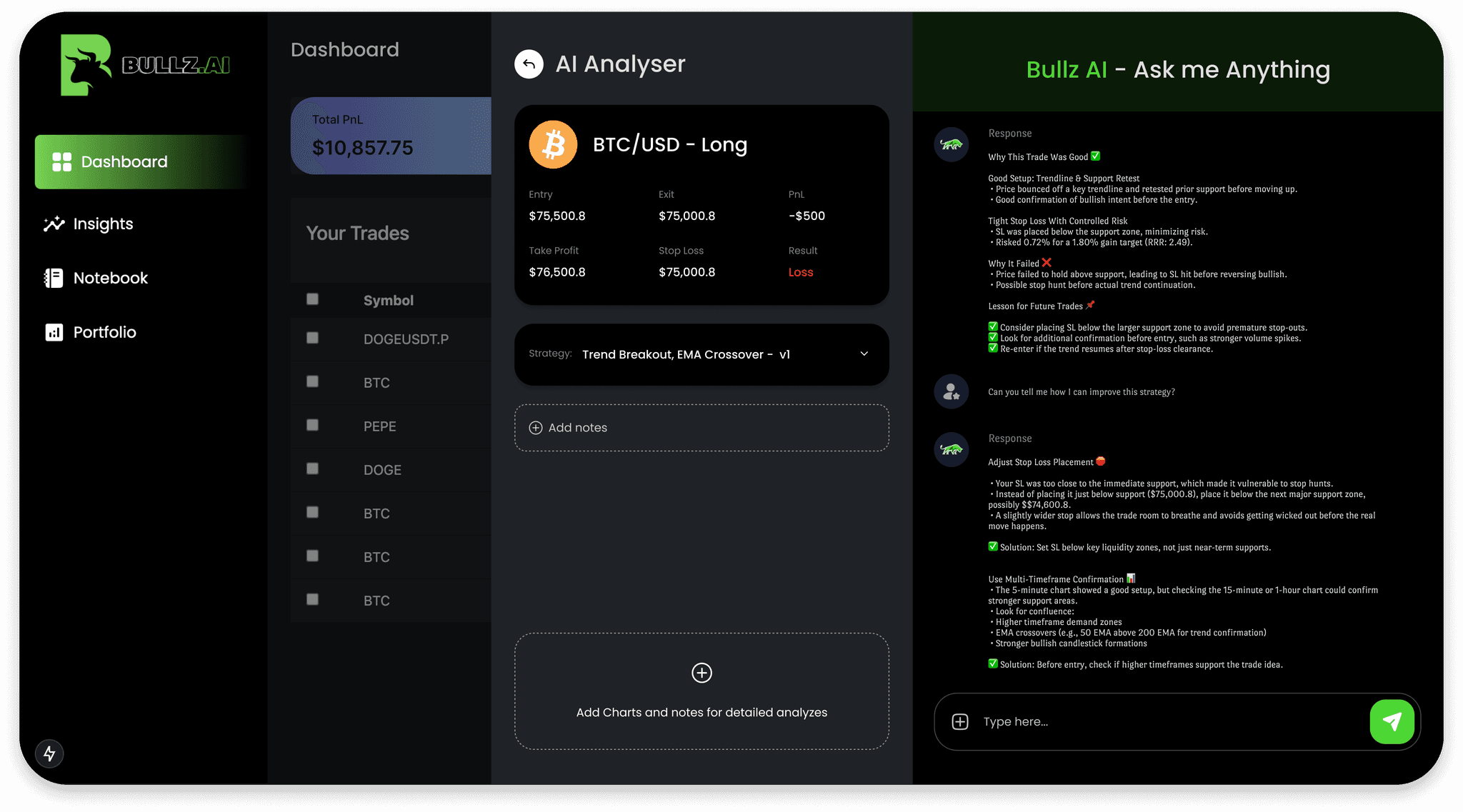Open the Trend Breakout, EMA Crossover strategy selector
The height and width of the screenshot is (812, 1463).
click(x=701, y=355)
